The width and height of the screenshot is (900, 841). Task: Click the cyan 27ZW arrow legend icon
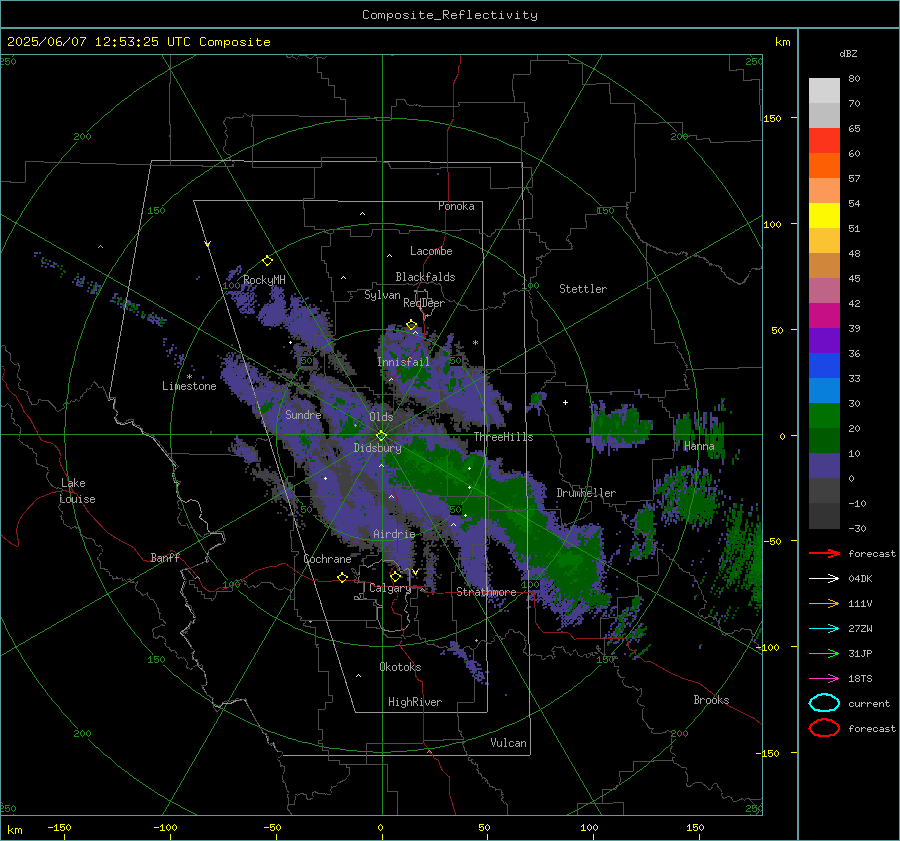[824, 629]
